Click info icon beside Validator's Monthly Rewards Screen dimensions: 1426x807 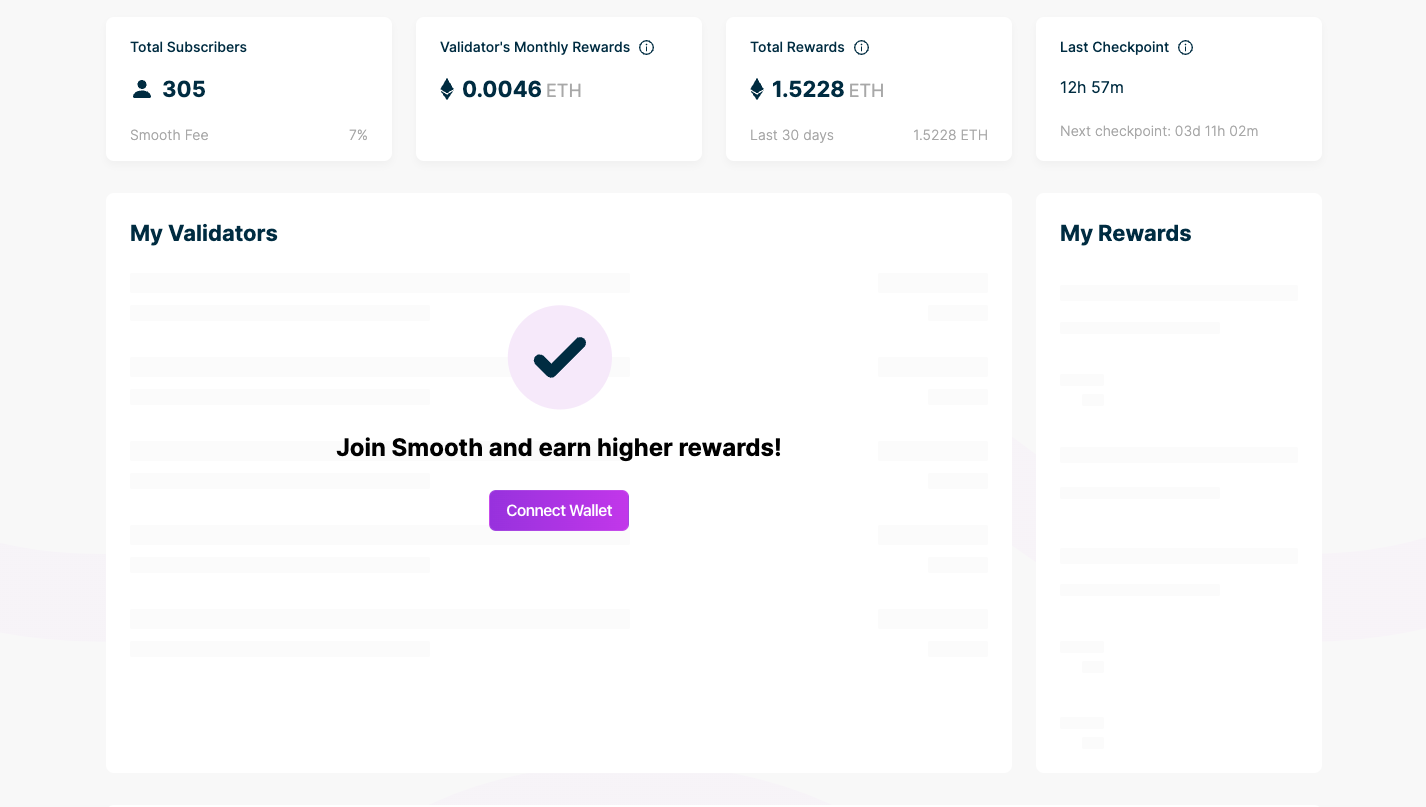[646, 47]
